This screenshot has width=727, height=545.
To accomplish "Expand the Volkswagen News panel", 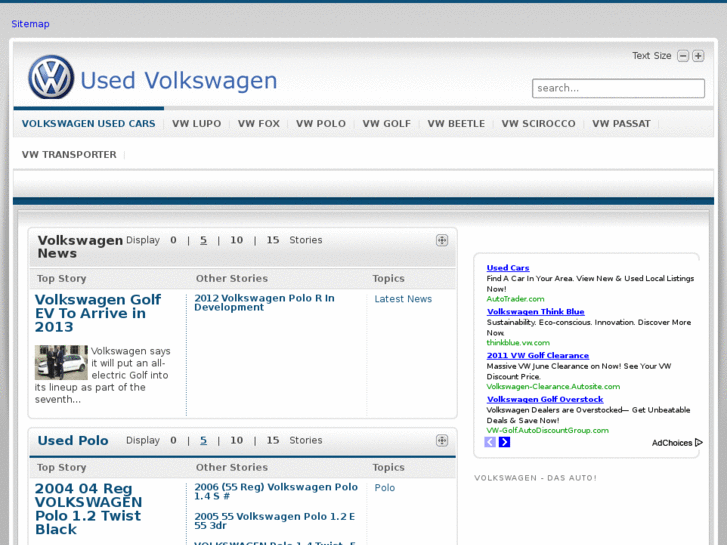I will coord(442,240).
